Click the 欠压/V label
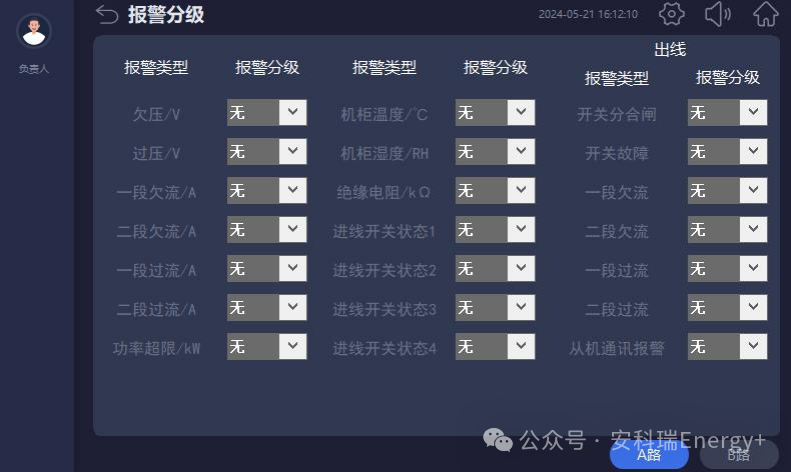 [156, 114]
